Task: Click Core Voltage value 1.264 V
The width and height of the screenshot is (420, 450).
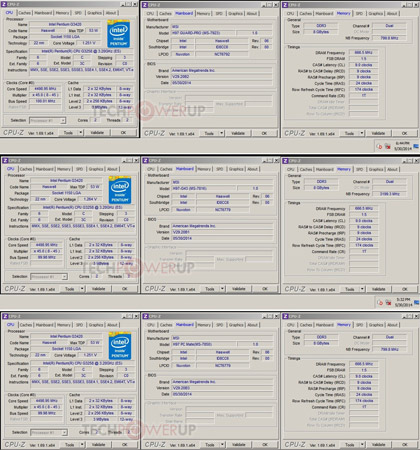Action: pos(90,199)
